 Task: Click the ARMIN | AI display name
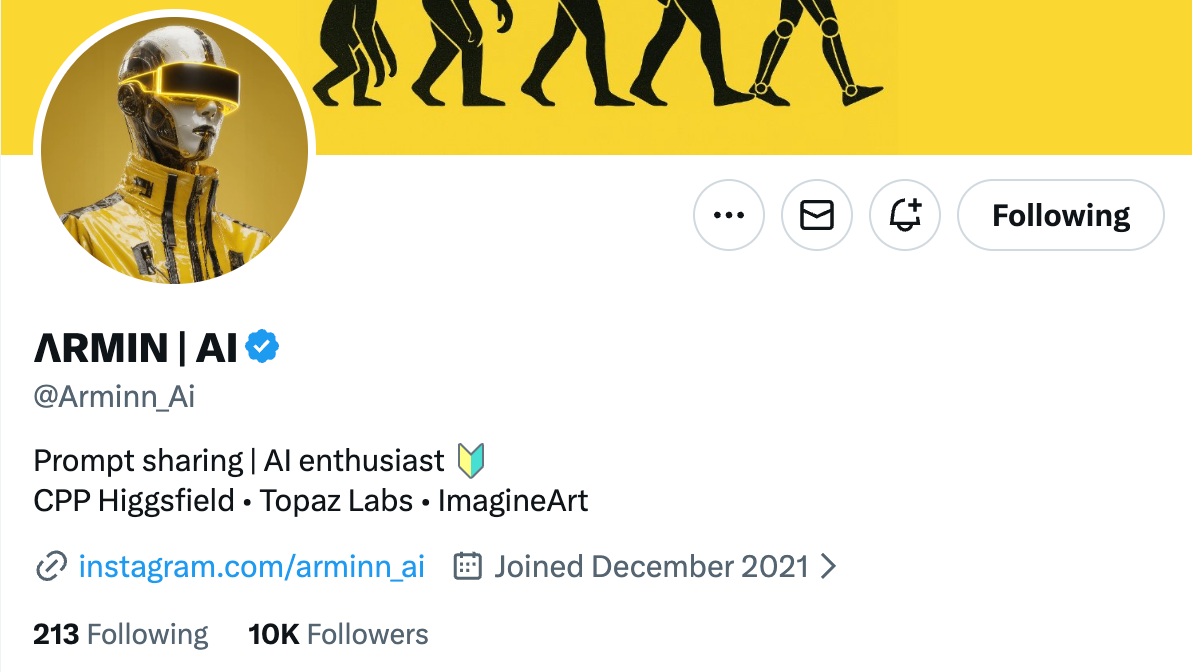(x=135, y=348)
